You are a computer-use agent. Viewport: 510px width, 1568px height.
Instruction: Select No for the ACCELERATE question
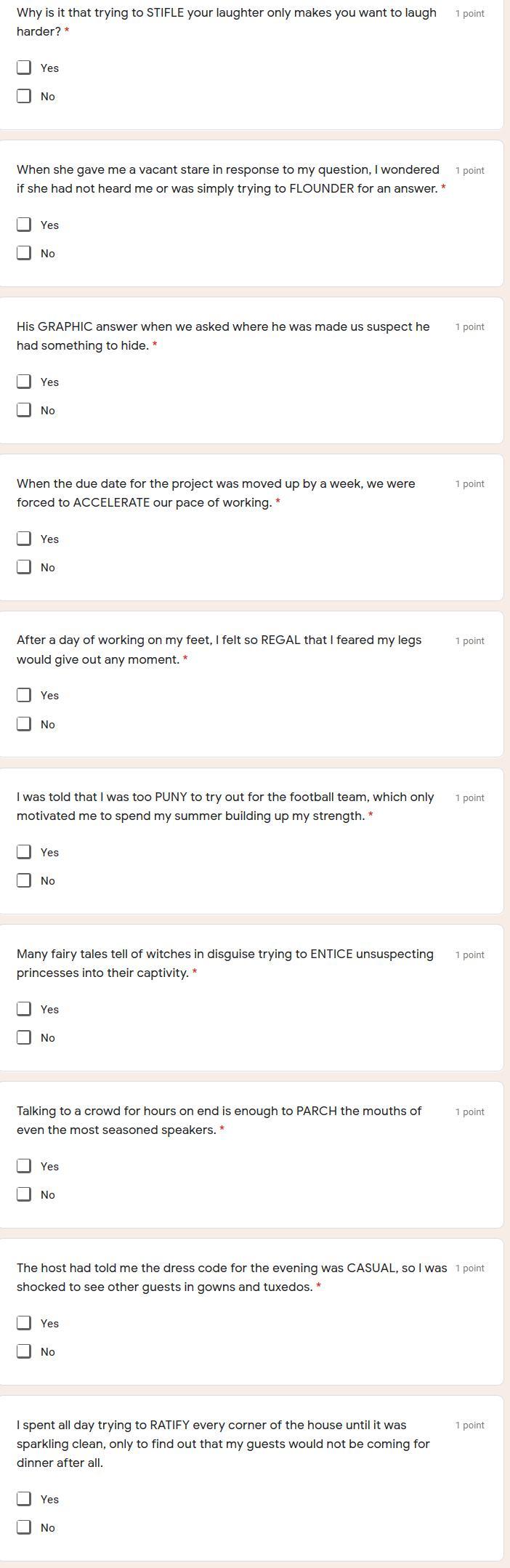[x=24, y=567]
